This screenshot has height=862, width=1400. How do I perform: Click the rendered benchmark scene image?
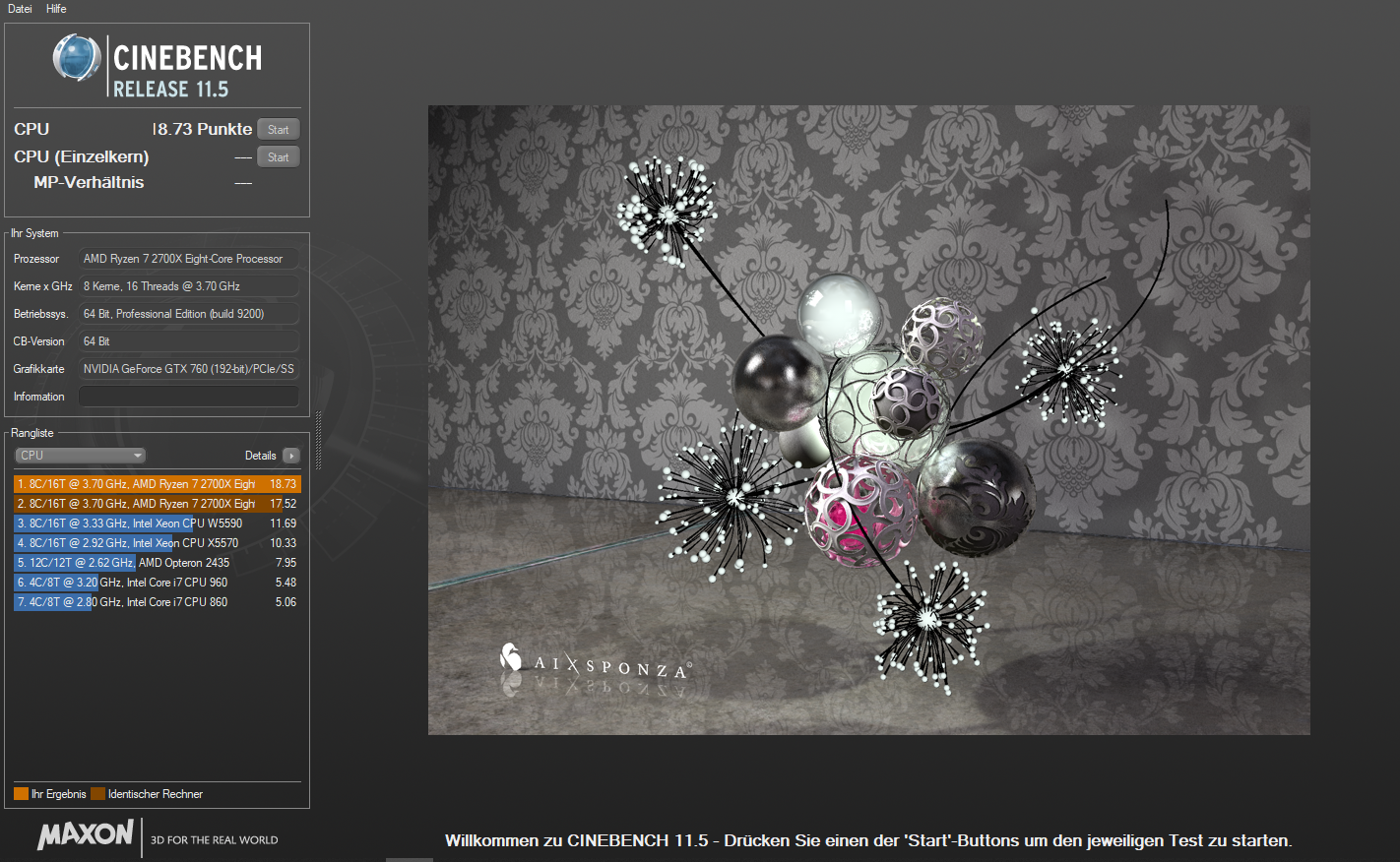(x=868, y=420)
